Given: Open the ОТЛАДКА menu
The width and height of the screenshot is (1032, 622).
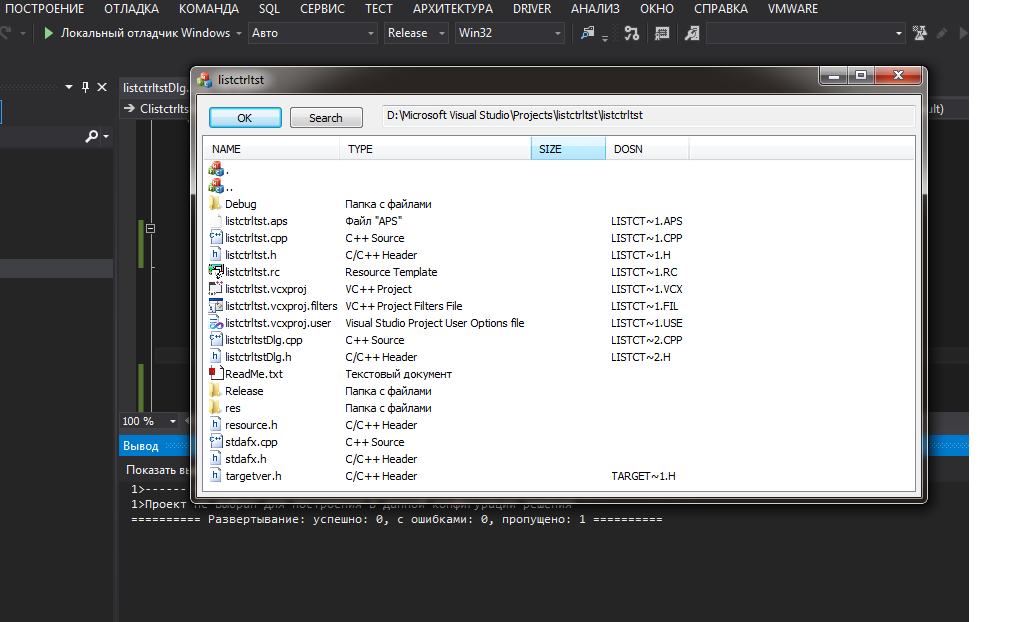Looking at the screenshot, I should click(x=131, y=9).
